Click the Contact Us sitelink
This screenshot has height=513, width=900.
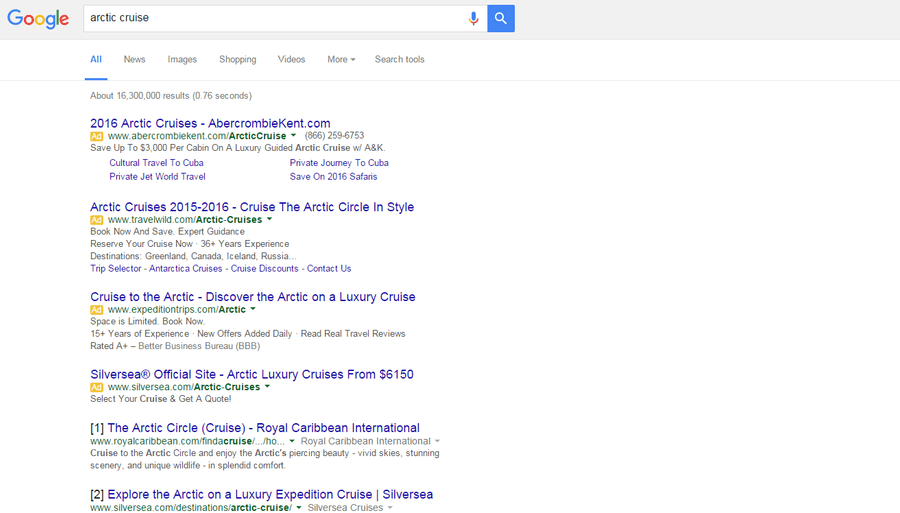point(329,269)
